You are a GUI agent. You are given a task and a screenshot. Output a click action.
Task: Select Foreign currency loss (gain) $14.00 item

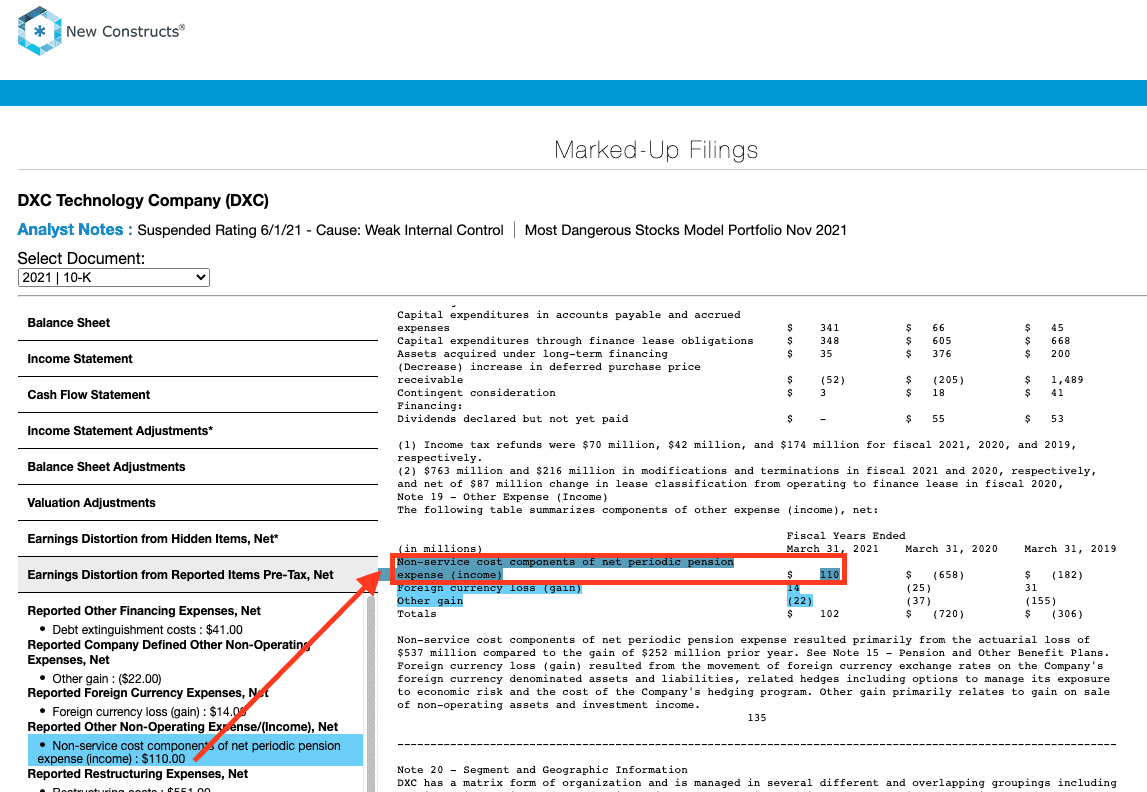click(x=148, y=712)
